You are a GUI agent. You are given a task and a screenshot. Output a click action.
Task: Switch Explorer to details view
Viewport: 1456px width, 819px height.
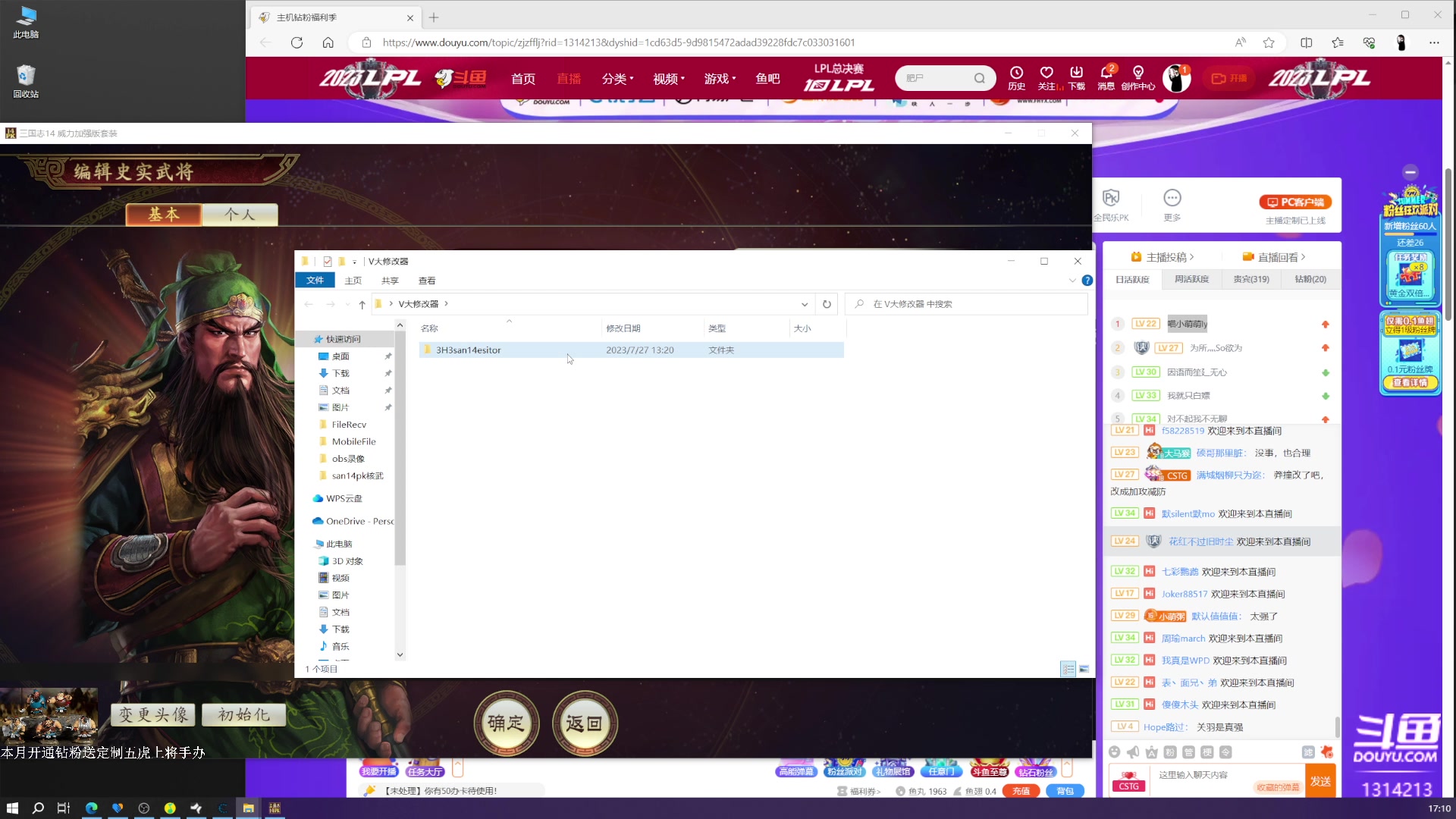[1068, 669]
